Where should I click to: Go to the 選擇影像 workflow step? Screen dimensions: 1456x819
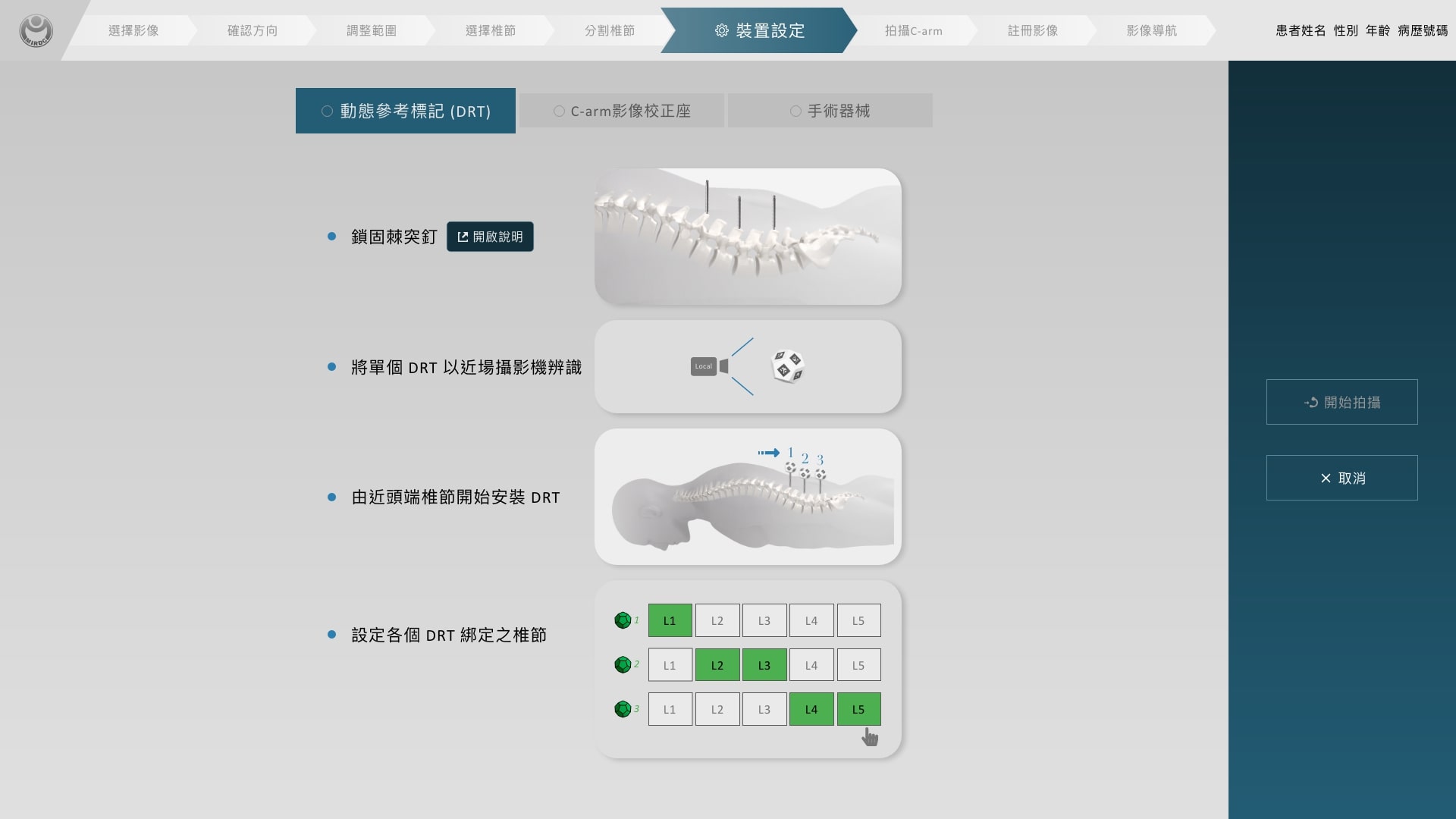[133, 30]
